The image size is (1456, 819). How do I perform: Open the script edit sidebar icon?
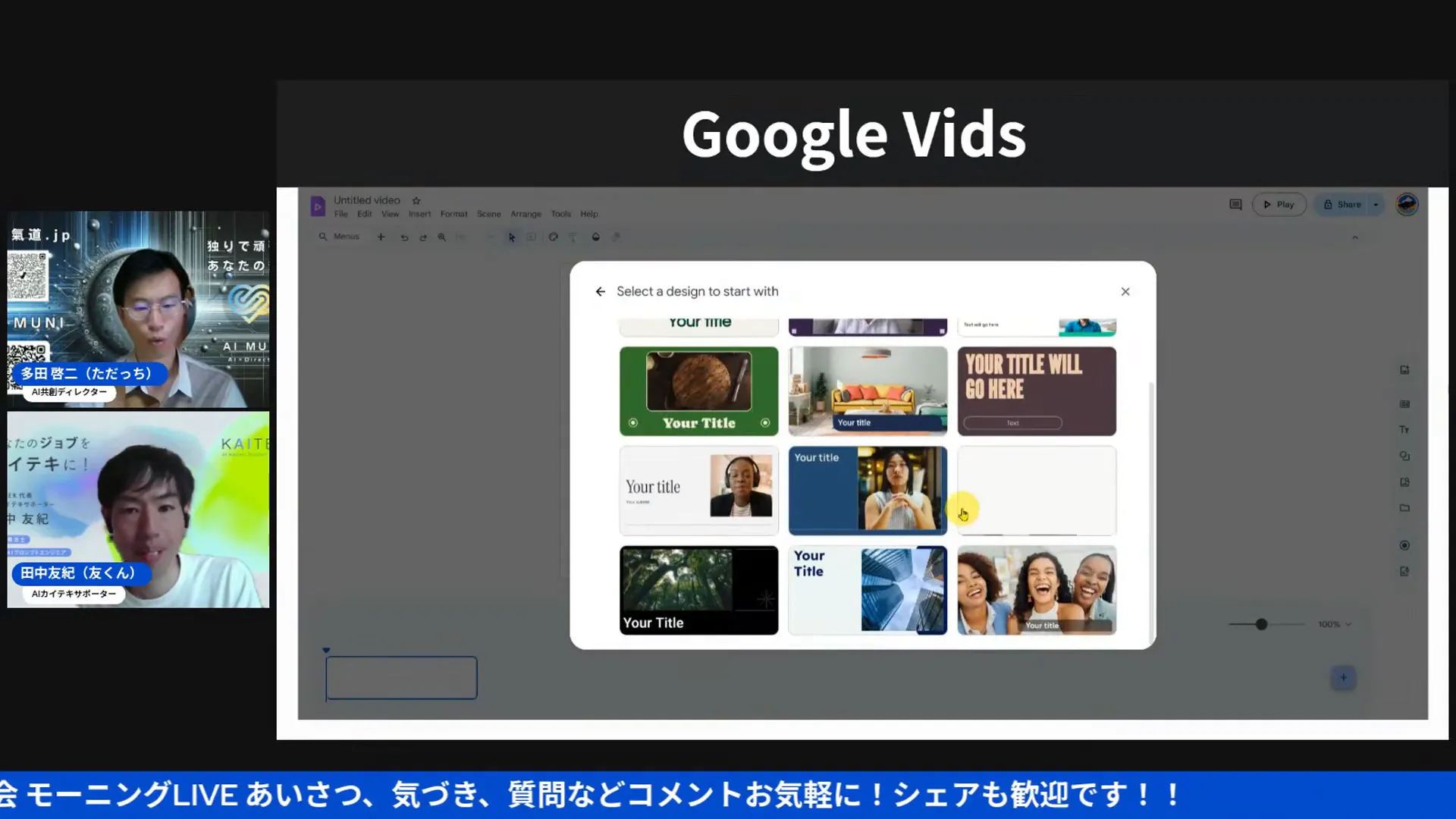[1404, 572]
